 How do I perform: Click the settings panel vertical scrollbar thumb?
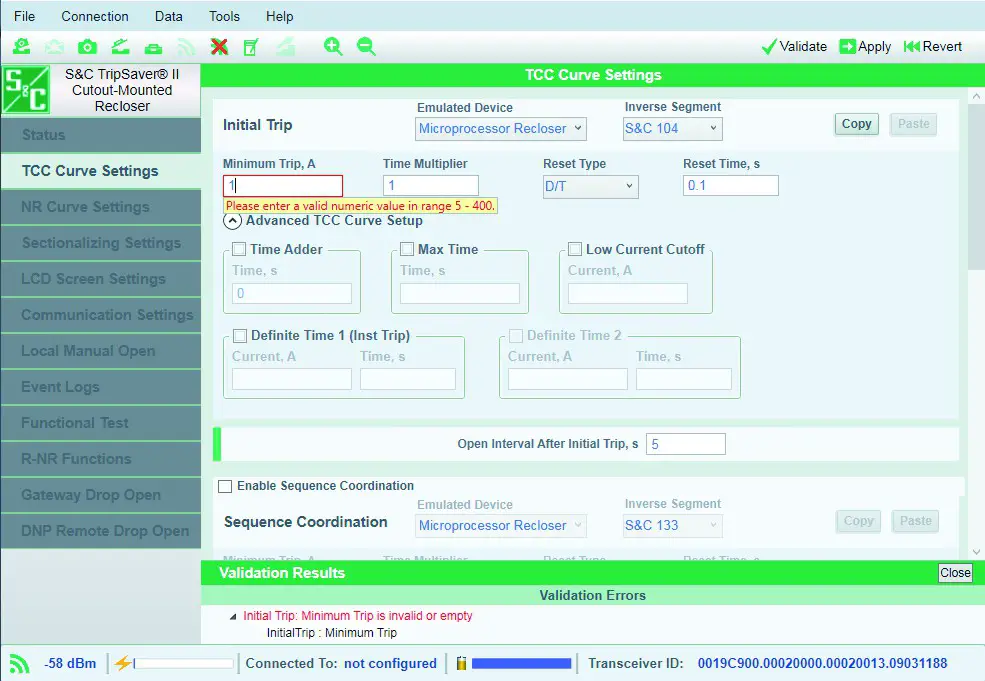[x=976, y=188]
